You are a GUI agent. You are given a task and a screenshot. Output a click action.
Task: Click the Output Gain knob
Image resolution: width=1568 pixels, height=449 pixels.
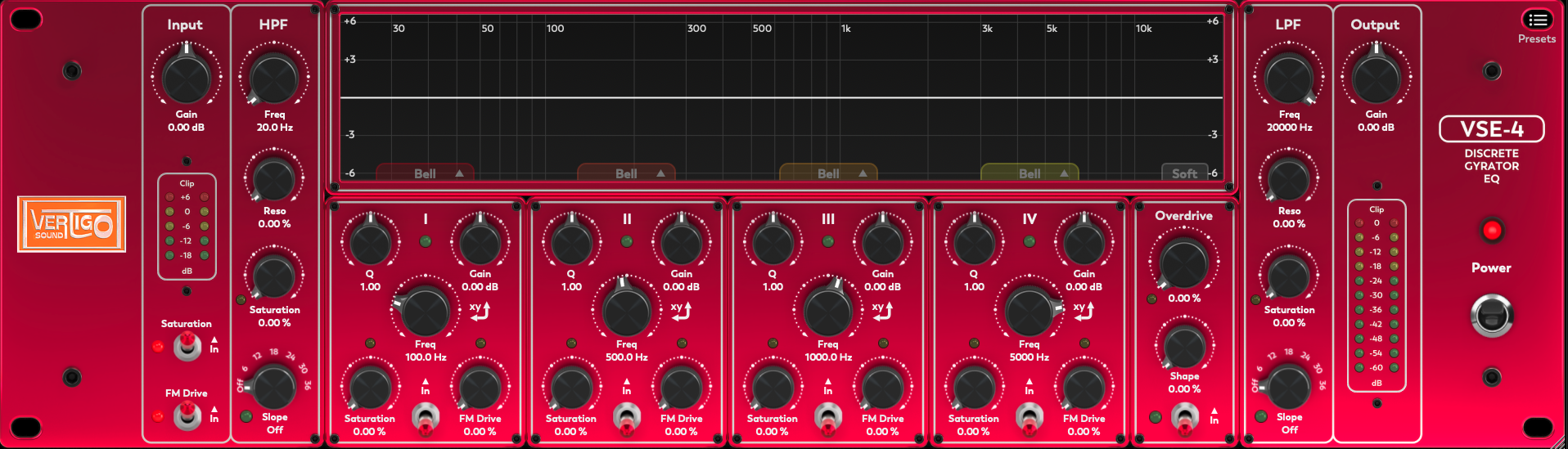pyautogui.click(x=1377, y=77)
